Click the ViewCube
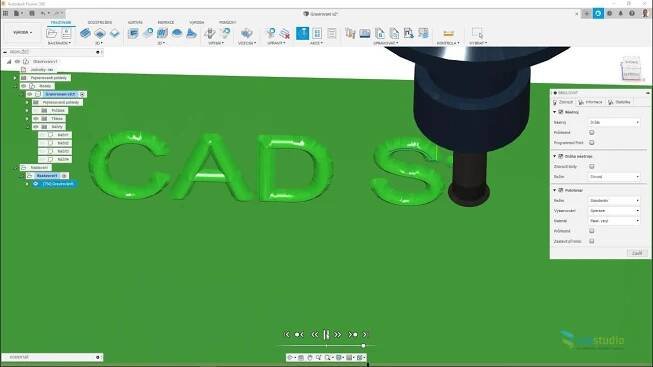 pyautogui.click(x=631, y=69)
